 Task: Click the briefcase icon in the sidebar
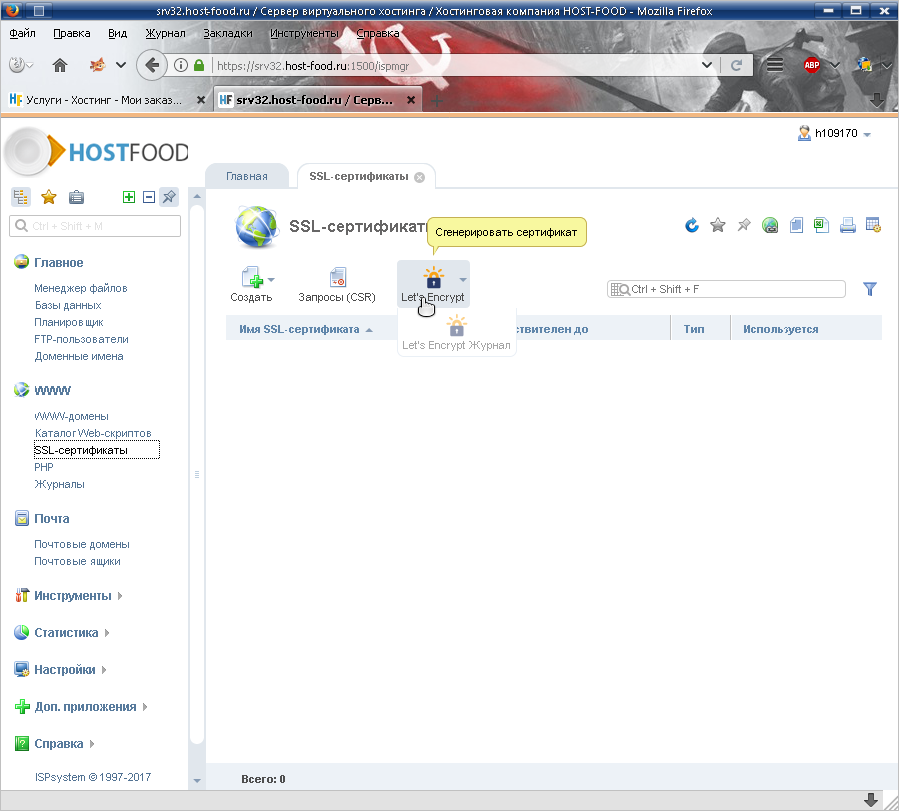(x=76, y=197)
